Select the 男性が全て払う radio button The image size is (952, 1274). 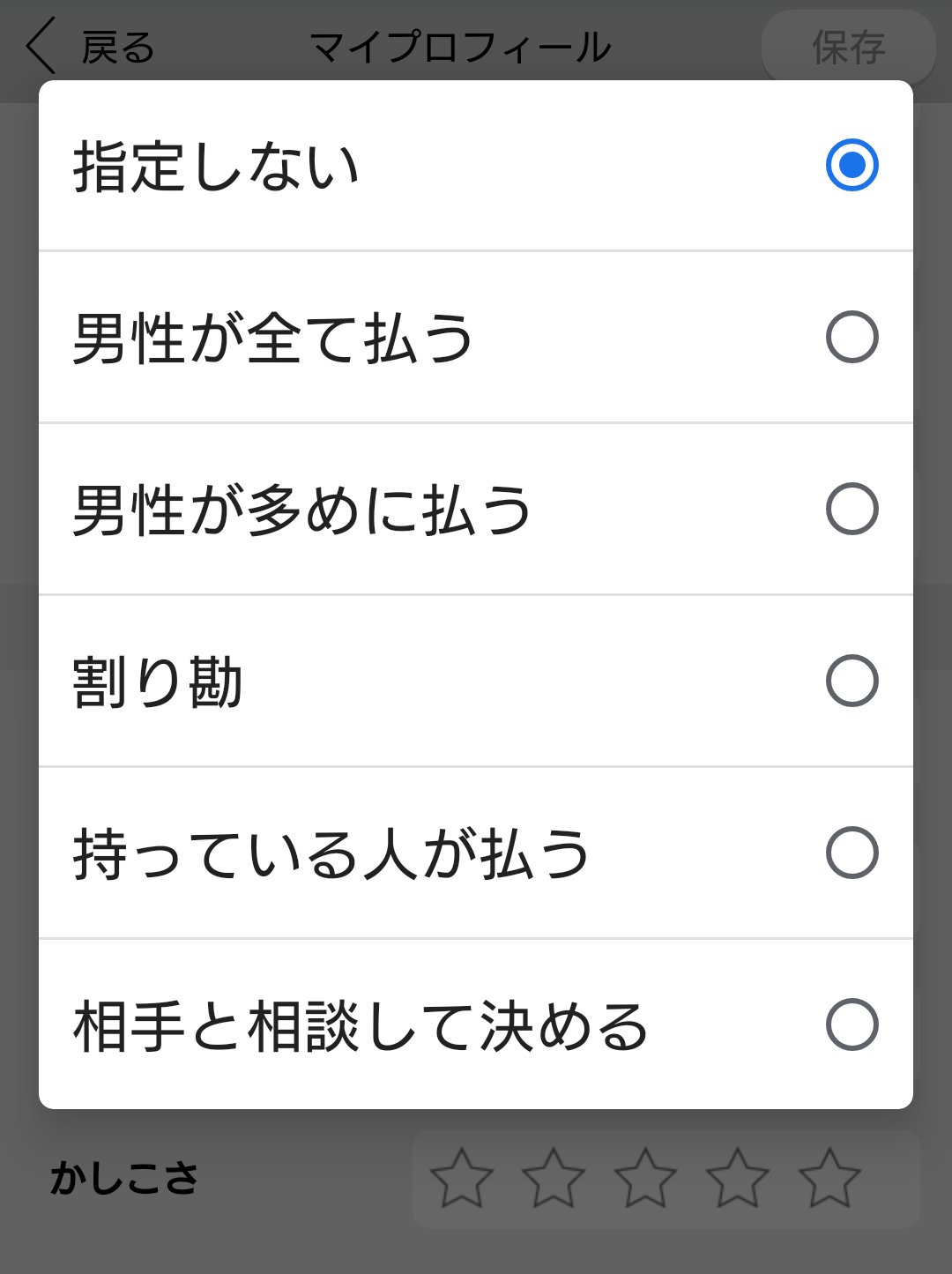click(x=852, y=337)
